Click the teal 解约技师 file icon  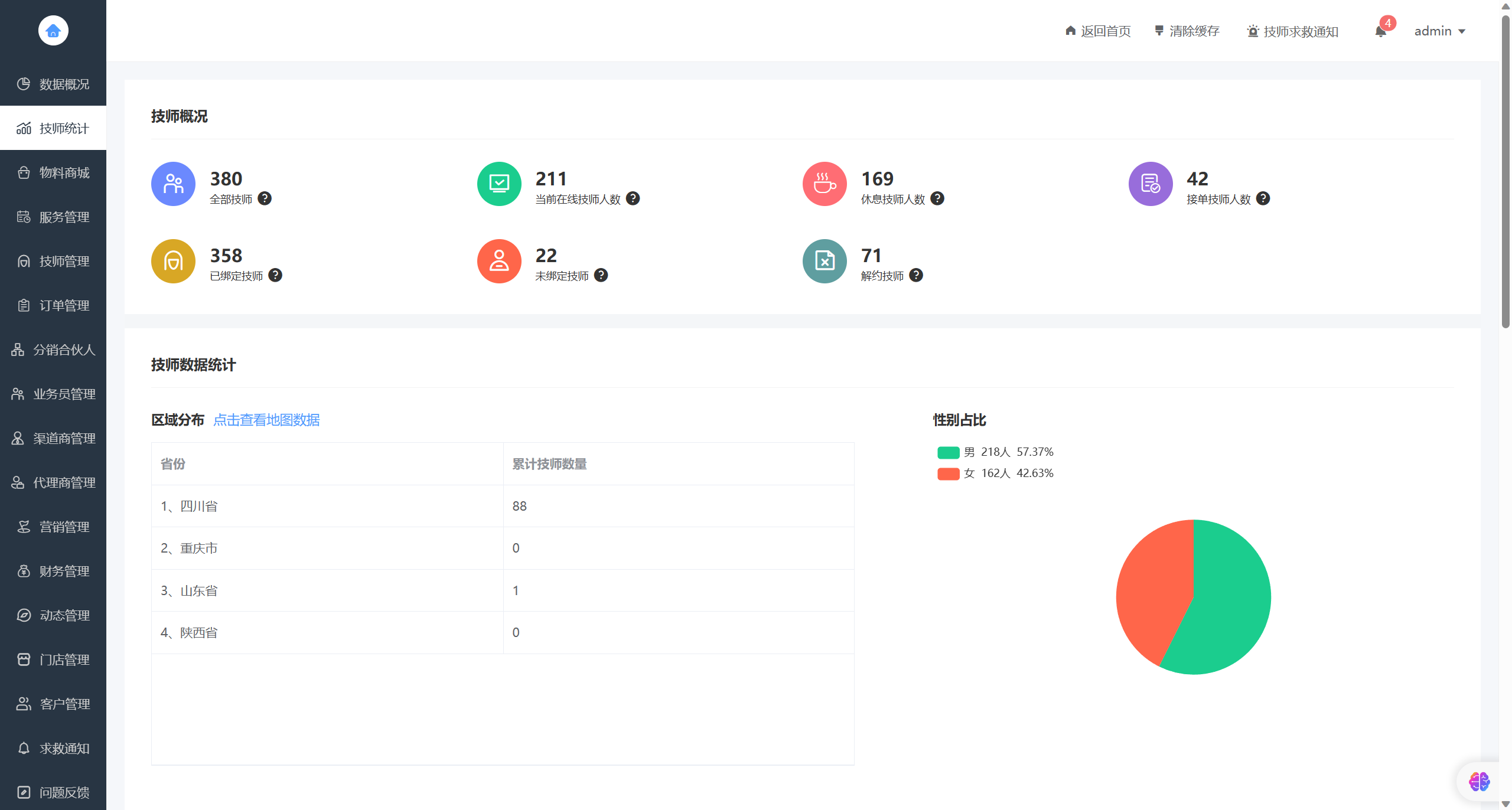[825, 261]
